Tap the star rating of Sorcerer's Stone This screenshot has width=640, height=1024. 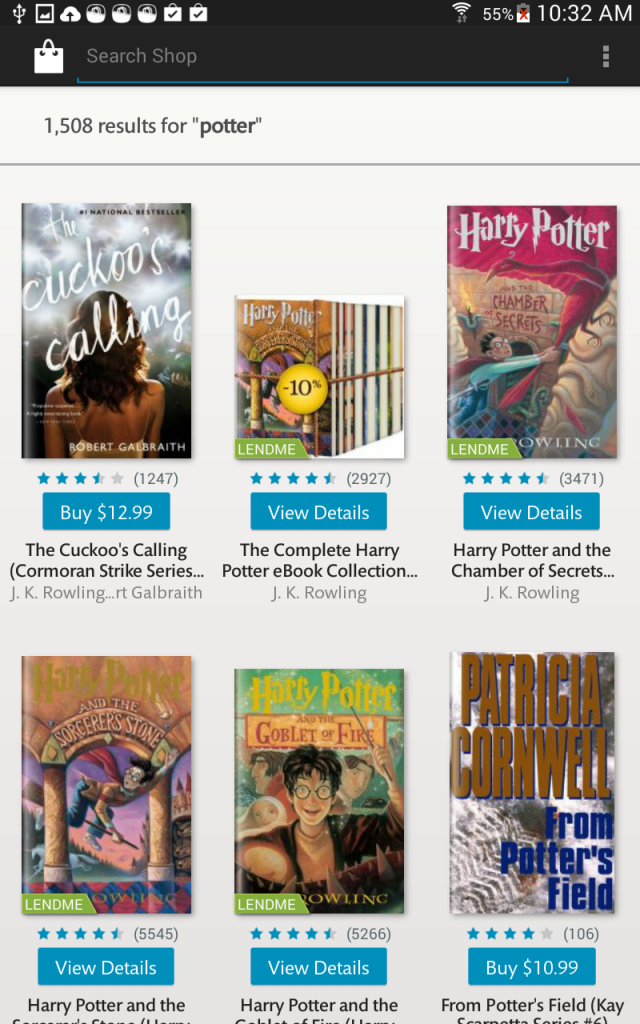point(80,934)
